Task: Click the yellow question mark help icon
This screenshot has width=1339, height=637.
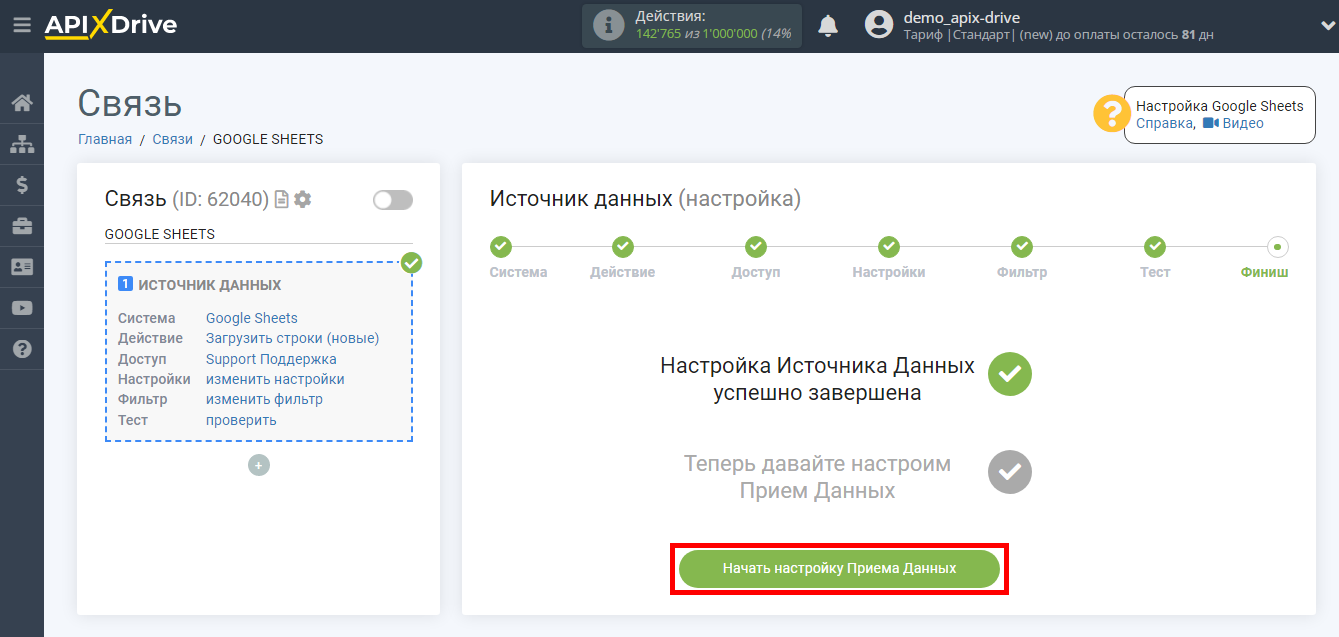Action: (1112, 114)
